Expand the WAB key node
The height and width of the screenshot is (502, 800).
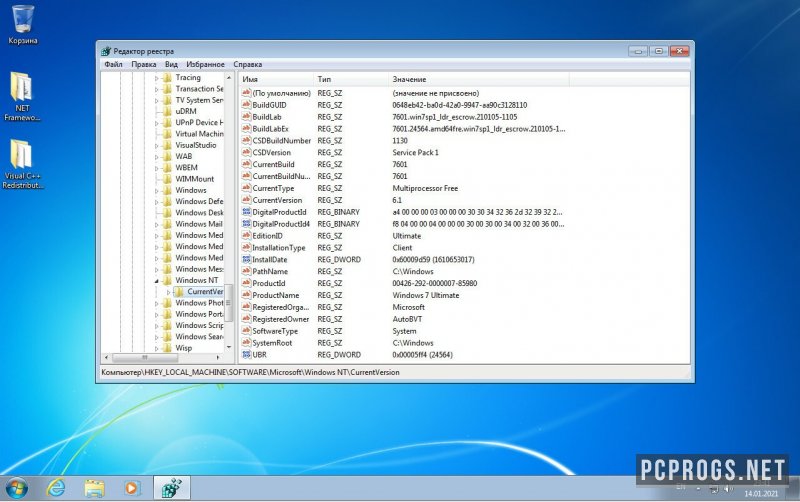(157, 157)
